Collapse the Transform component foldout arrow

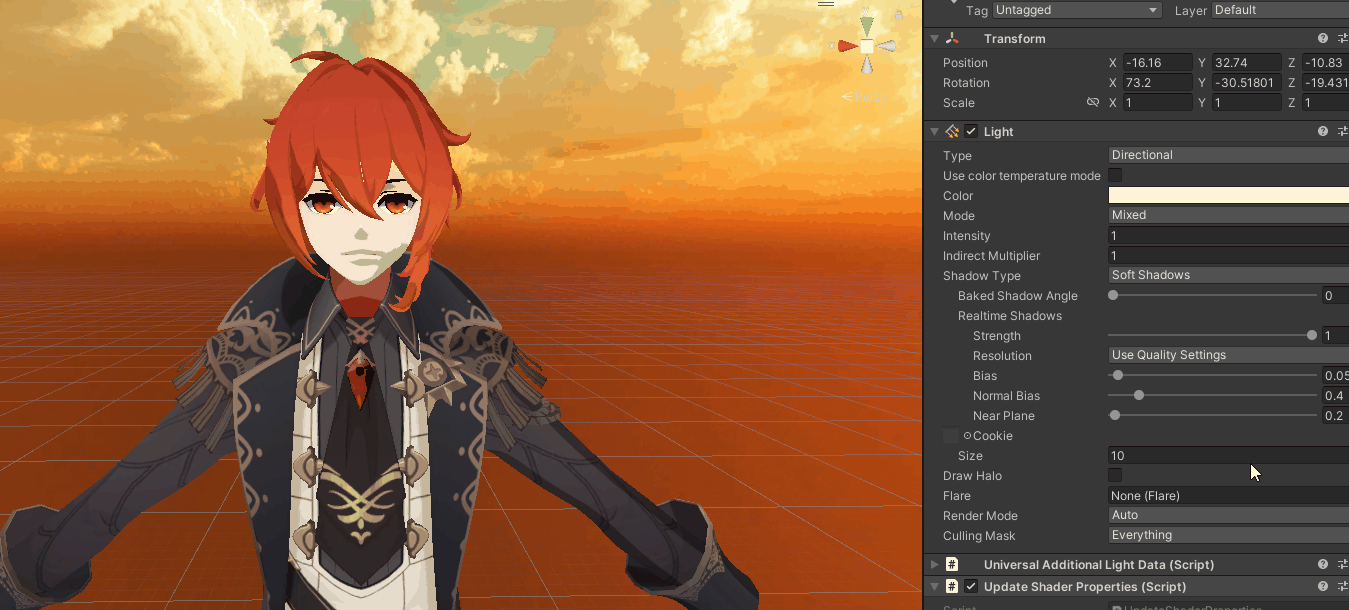934,38
